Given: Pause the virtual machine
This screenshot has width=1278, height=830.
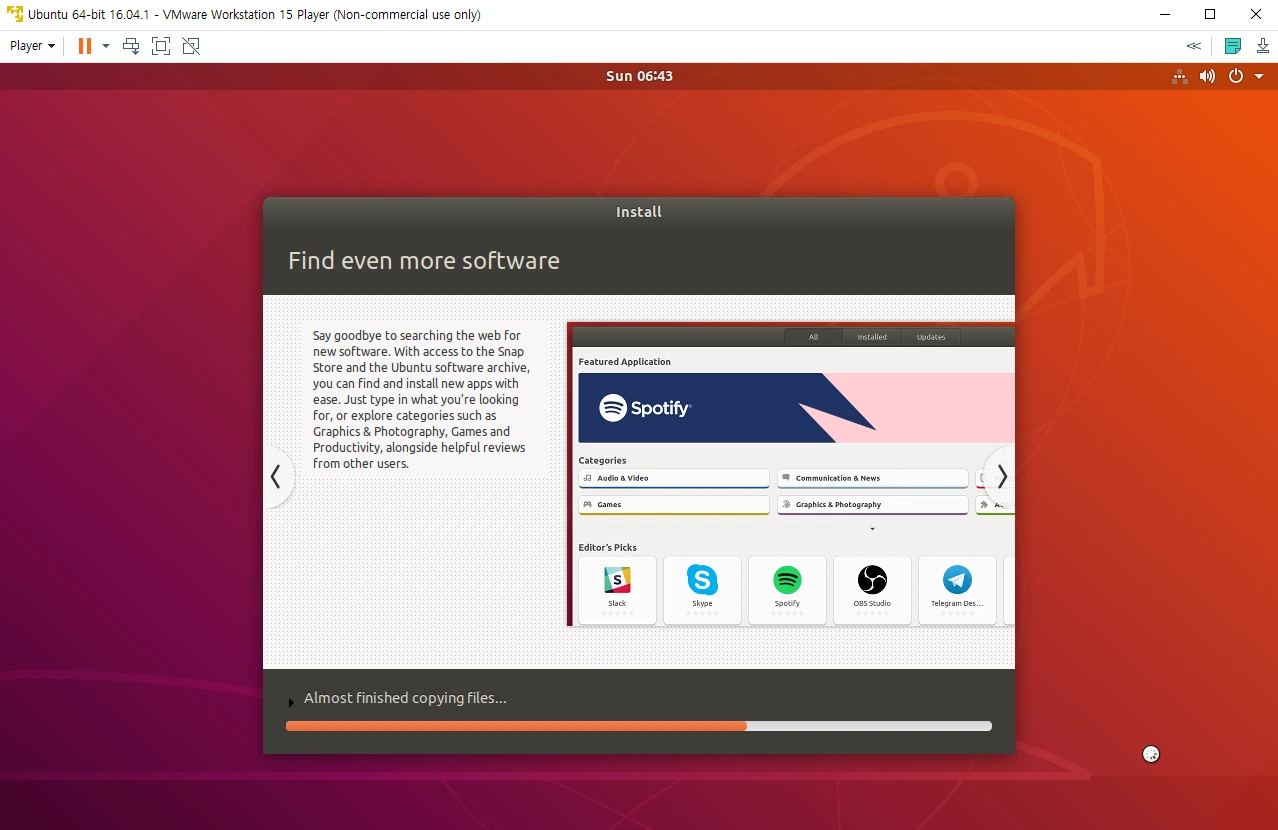Looking at the screenshot, I should (85, 46).
